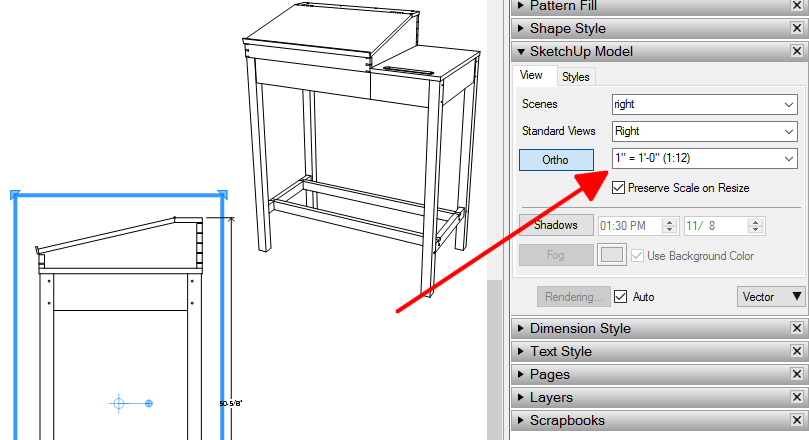Decrease the shadow time with down arrow

click(x=670, y=230)
